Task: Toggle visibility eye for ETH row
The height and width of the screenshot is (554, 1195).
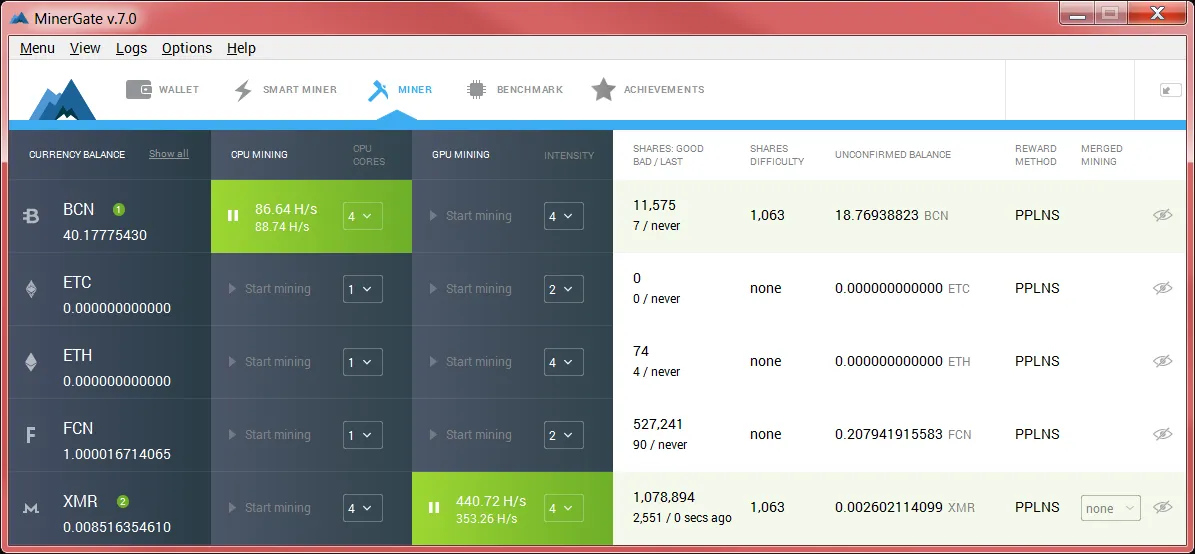Action: (x=1162, y=361)
